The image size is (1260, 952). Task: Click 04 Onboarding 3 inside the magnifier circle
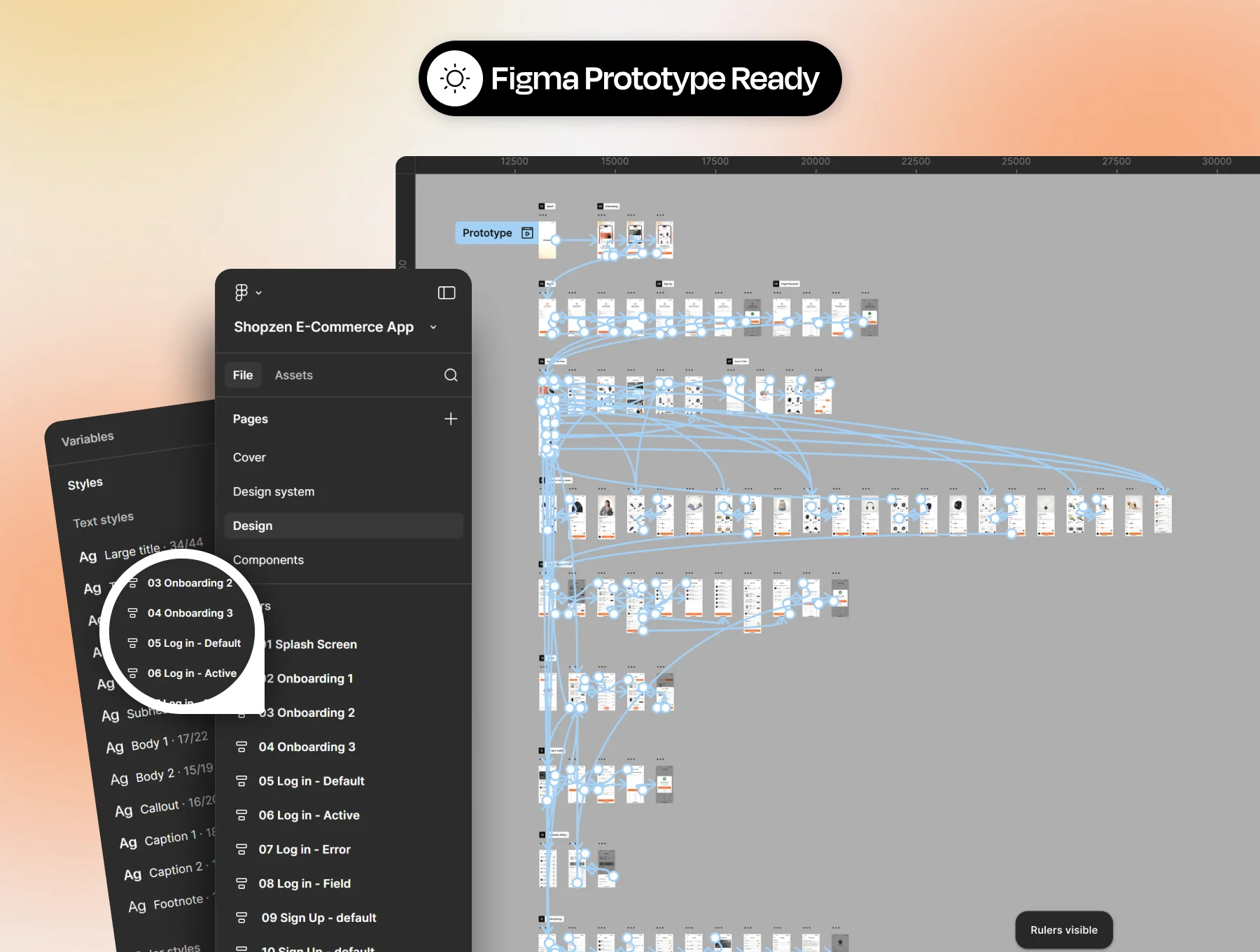pos(190,613)
